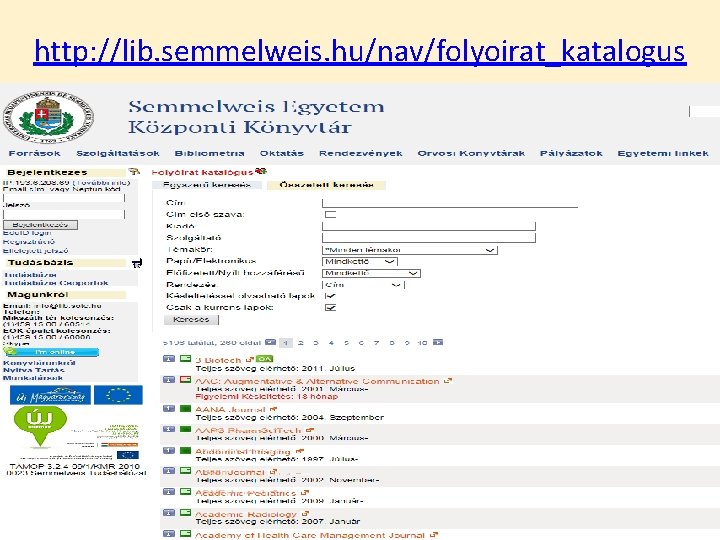Go to results page 2

point(301,343)
